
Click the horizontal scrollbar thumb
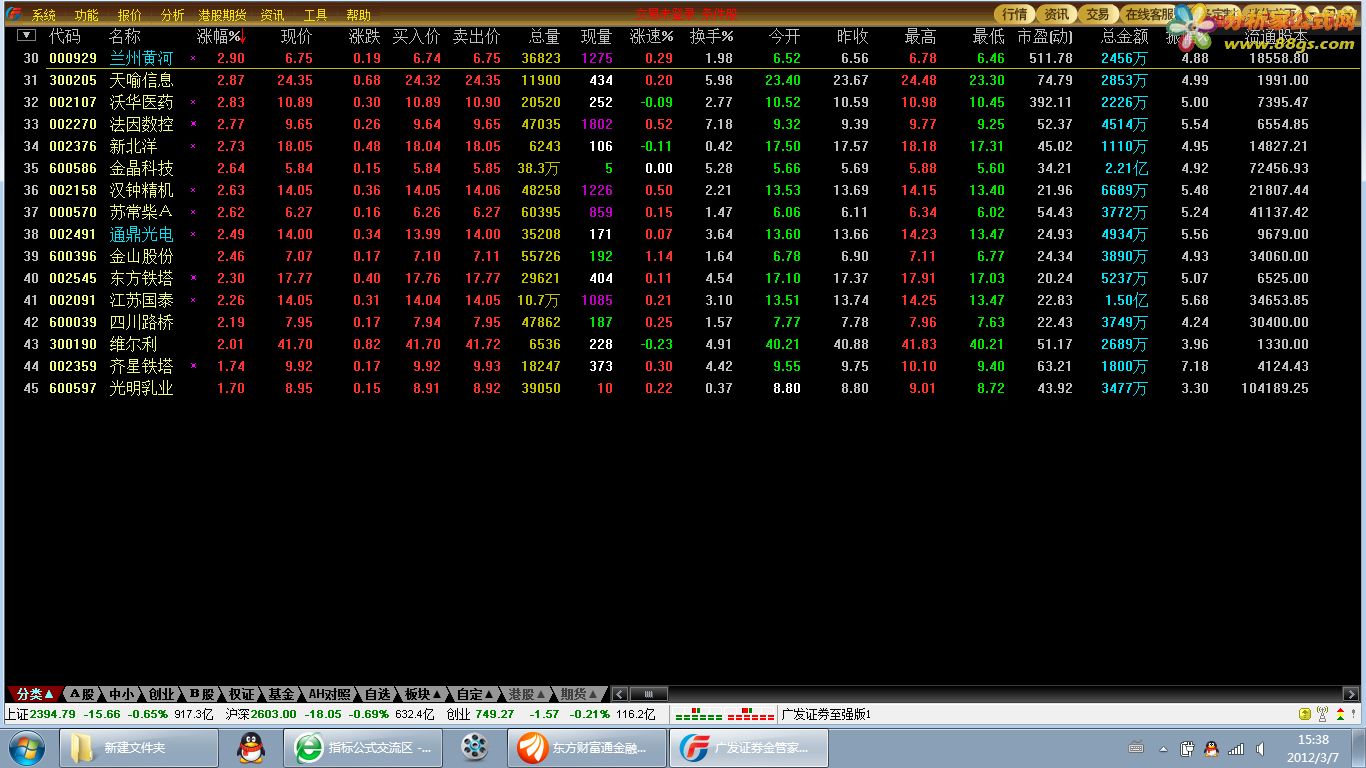[x=648, y=694]
